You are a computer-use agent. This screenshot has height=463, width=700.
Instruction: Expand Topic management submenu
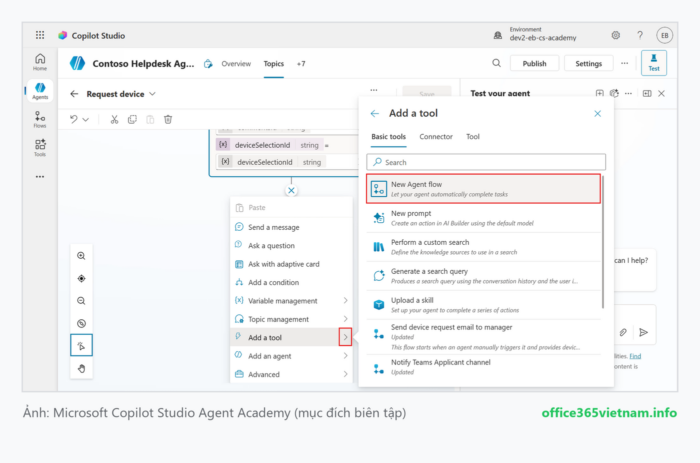(345, 319)
